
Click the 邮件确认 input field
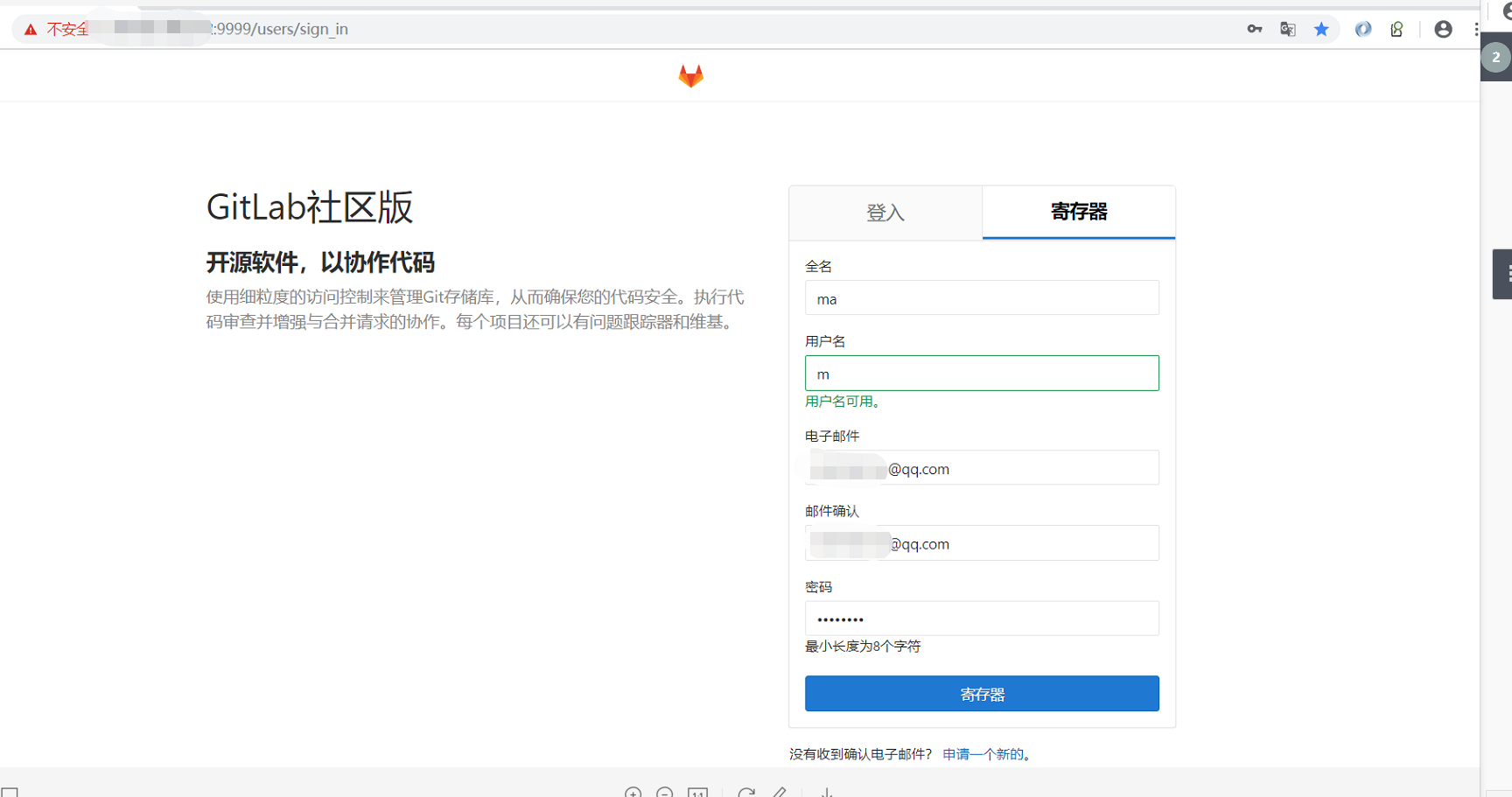point(982,543)
